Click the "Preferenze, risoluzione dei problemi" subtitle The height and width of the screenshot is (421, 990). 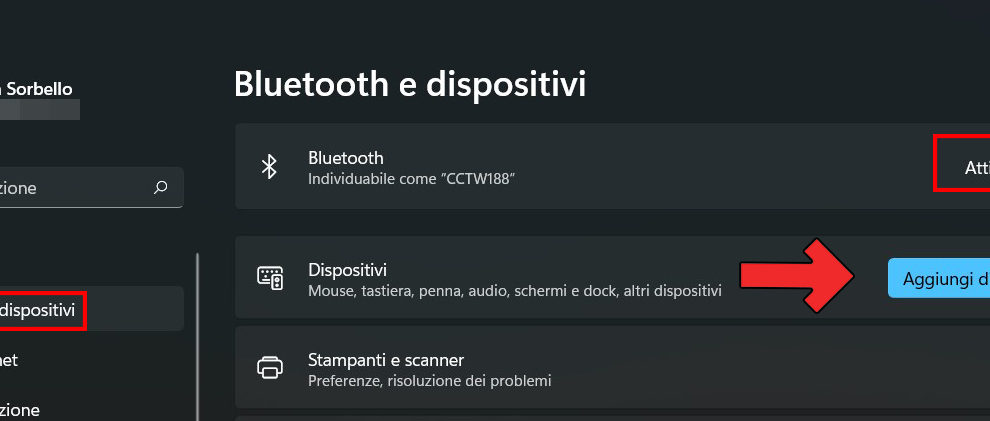coord(429,381)
